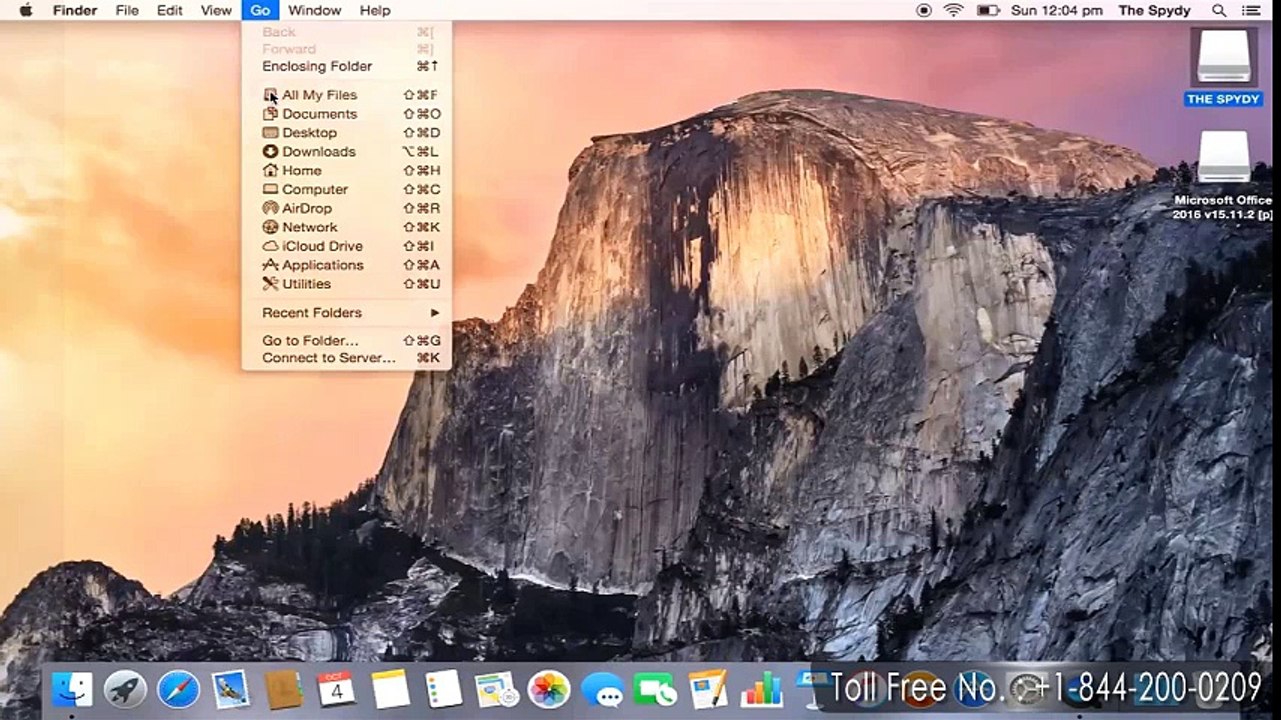The height and width of the screenshot is (720, 1281).
Task: Click the Wi-Fi status icon
Action: pyautogui.click(x=953, y=10)
